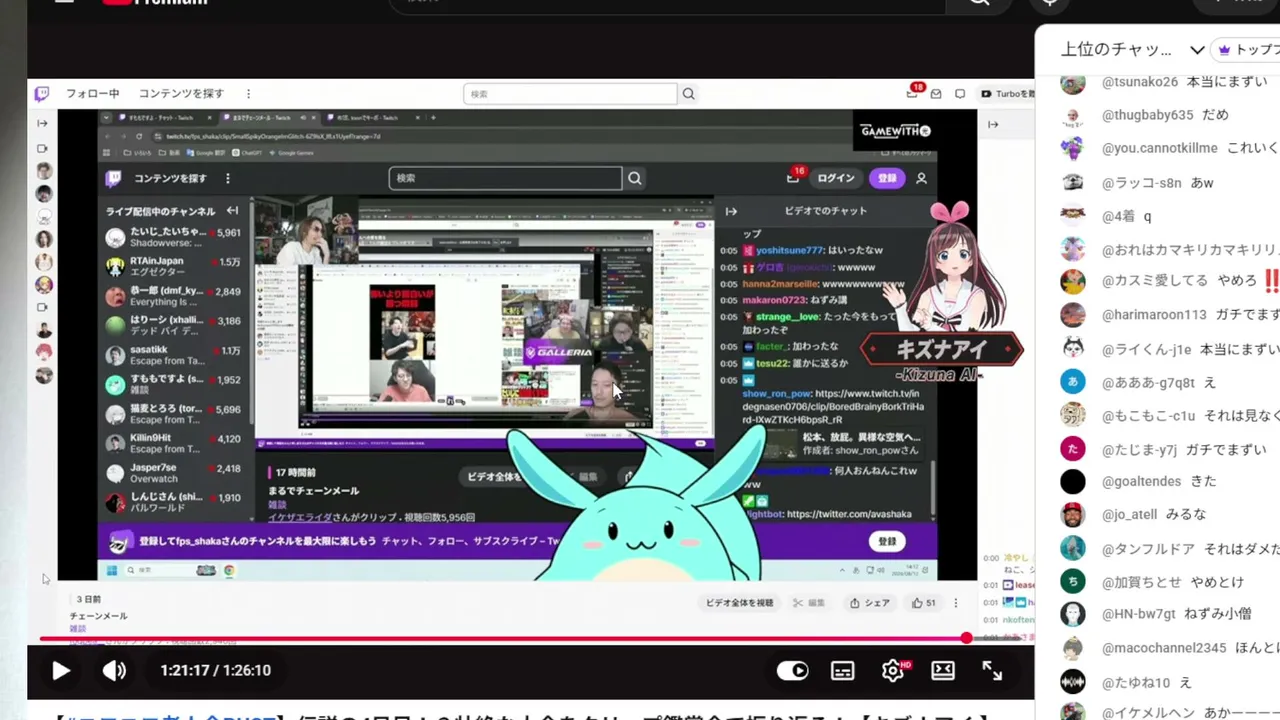
Task: Open YouTube player settings gear
Action: (x=893, y=671)
